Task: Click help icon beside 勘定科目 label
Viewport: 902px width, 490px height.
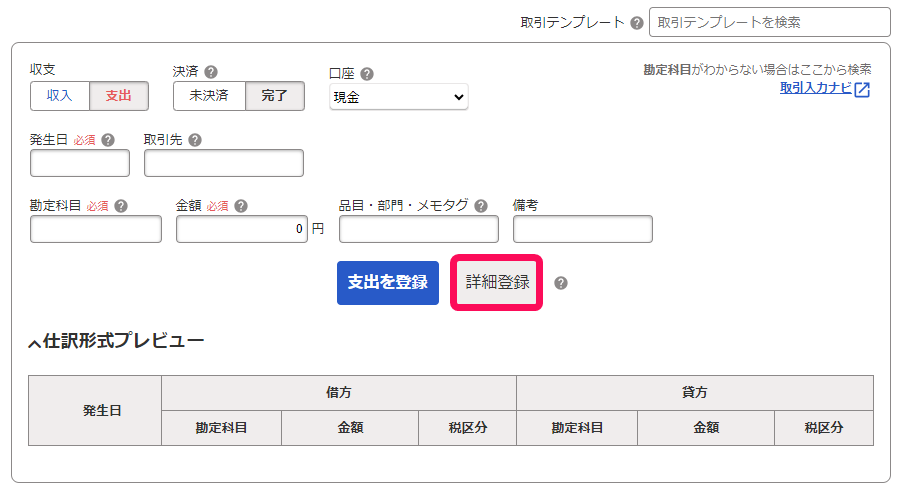Action: pos(121,206)
